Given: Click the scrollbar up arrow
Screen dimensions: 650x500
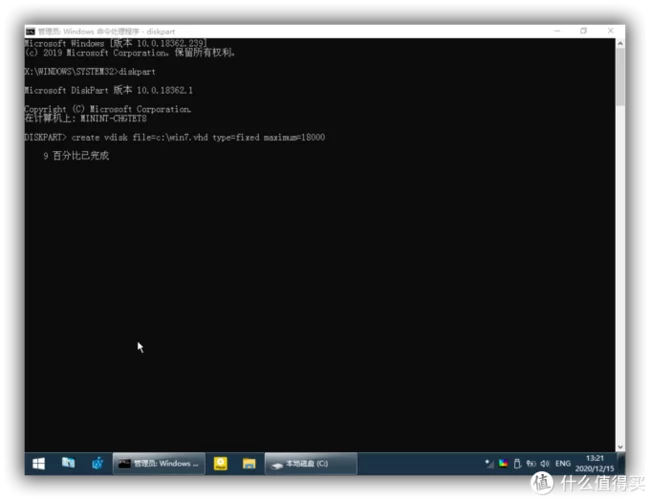Looking at the screenshot, I should 620,42.
